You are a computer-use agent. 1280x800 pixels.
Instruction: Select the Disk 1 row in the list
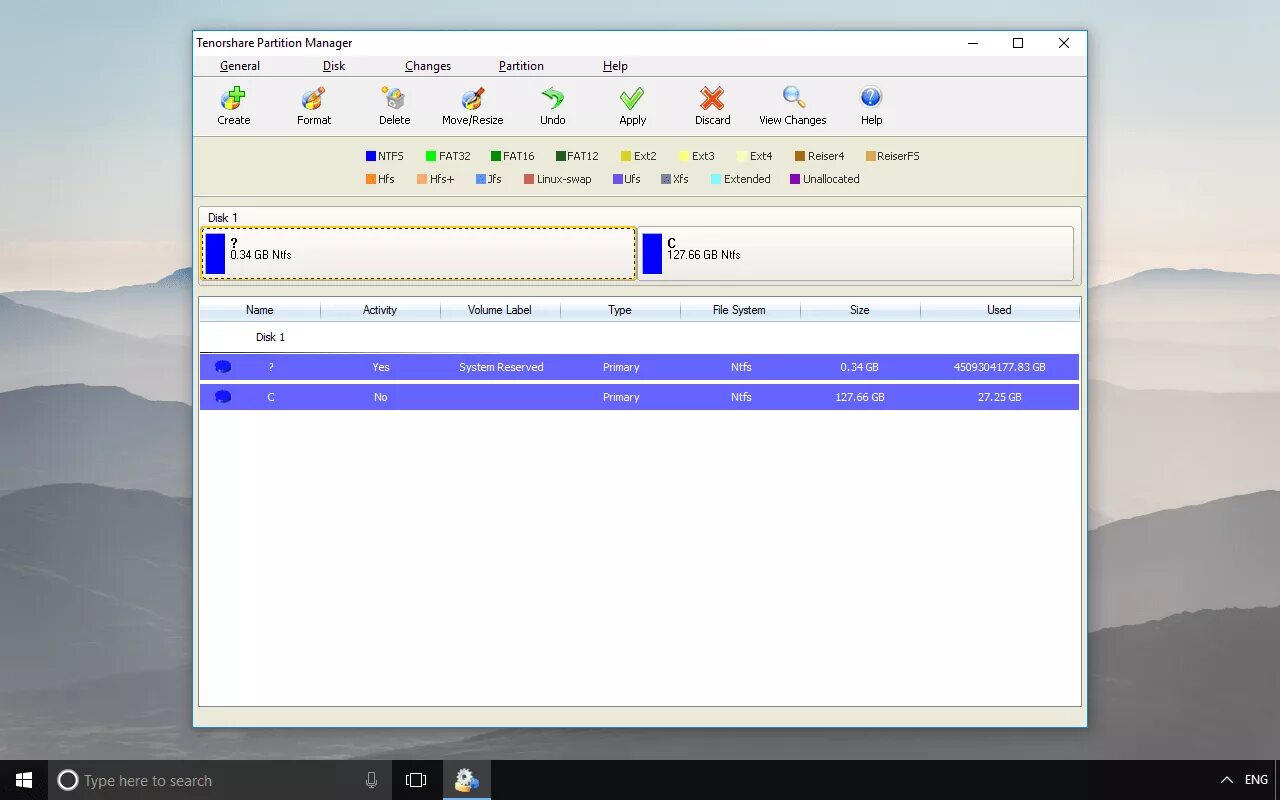639,337
